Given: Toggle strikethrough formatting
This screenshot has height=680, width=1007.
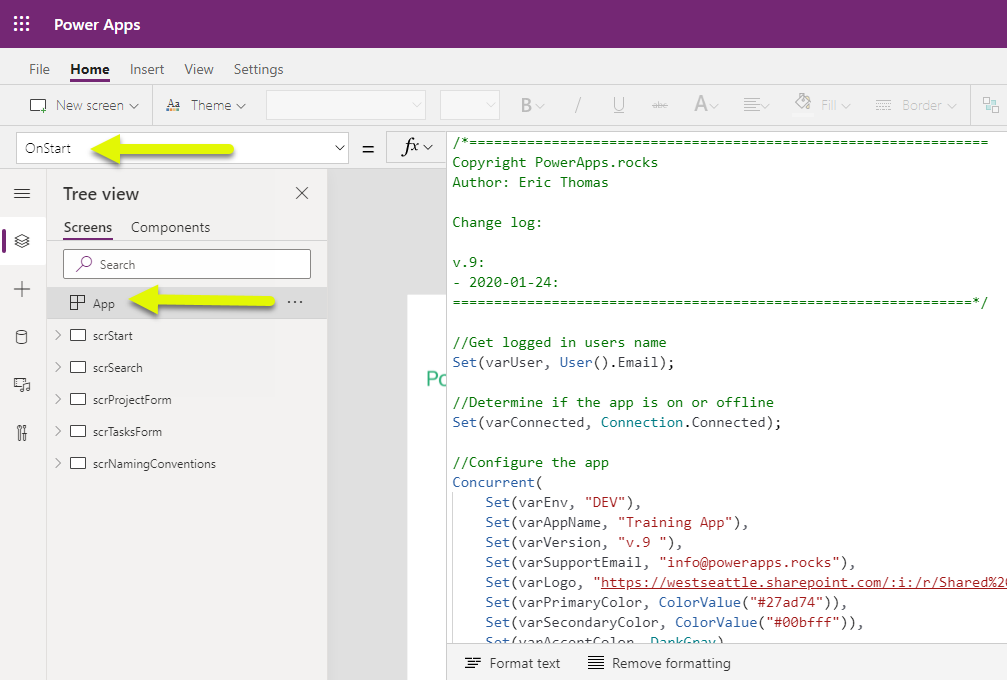Looking at the screenshot, I should (x=660, y=105).
